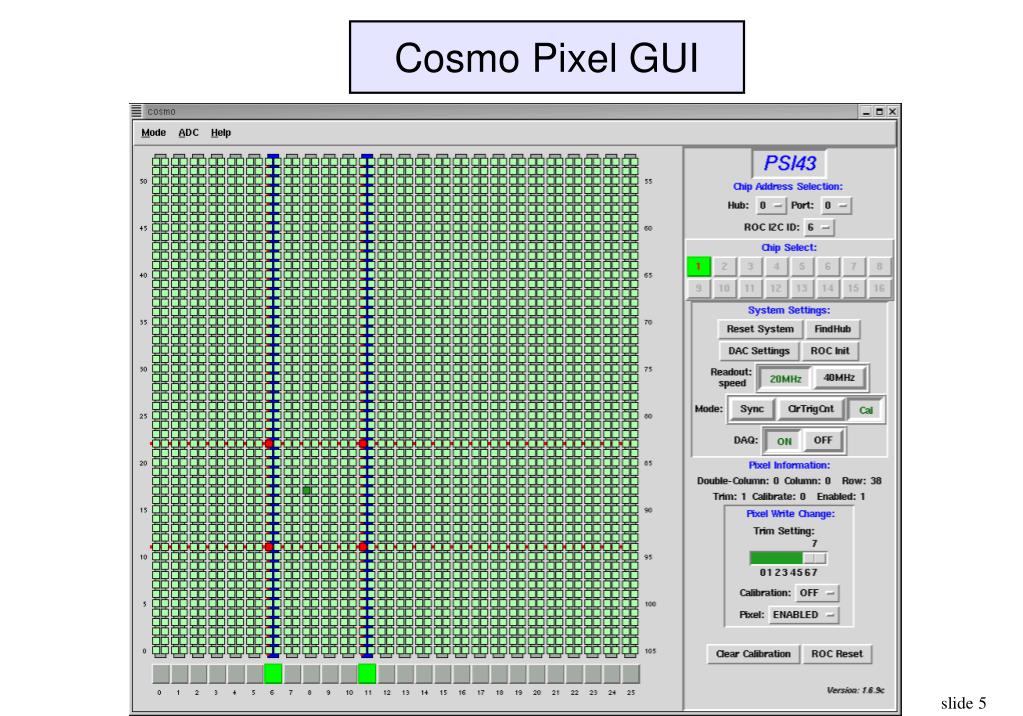Switch mode to Sync
1023x716 pixels.
click(x=752, y=409)
